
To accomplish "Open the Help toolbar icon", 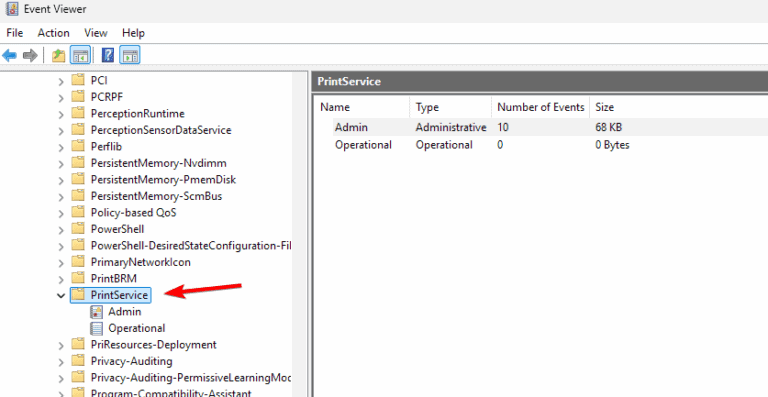I will click(x=108, y=55).
